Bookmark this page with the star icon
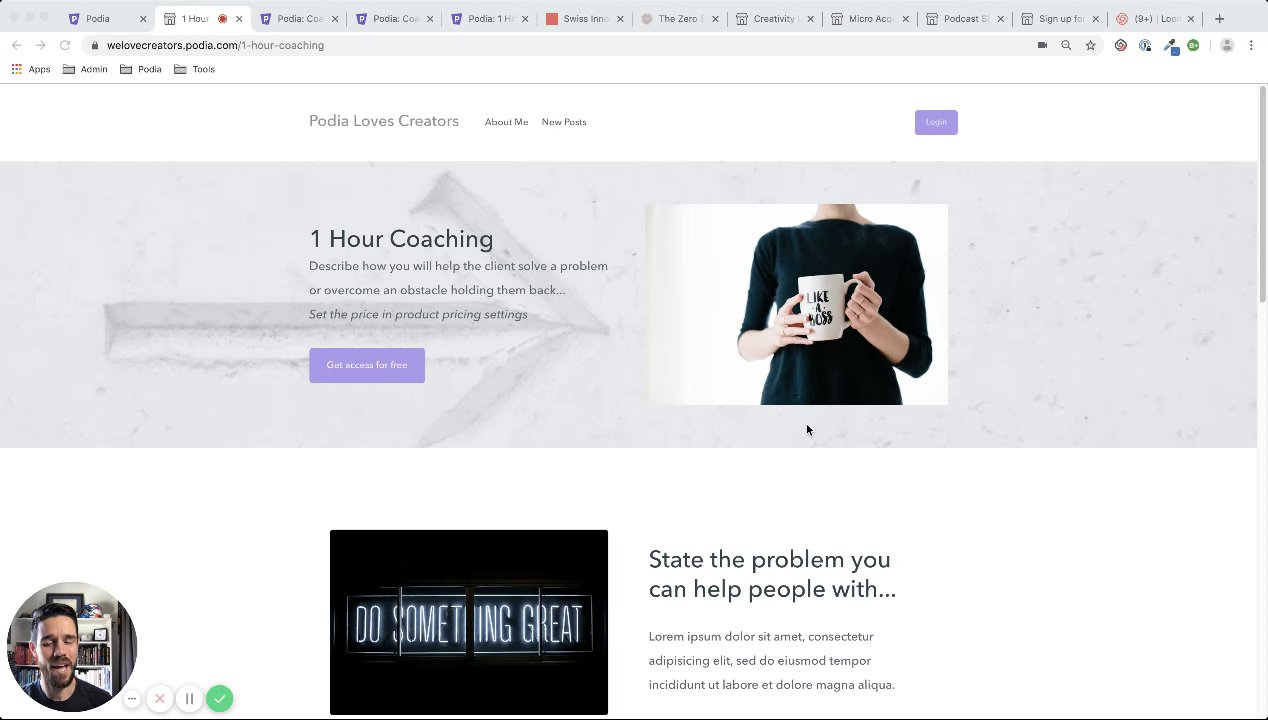This screenshot has width=1268, height=720. (x=1090, y=45)
